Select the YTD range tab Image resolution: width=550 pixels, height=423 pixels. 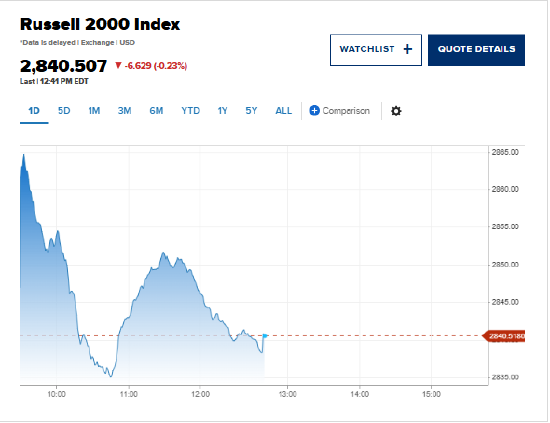[x=190, y=111]
